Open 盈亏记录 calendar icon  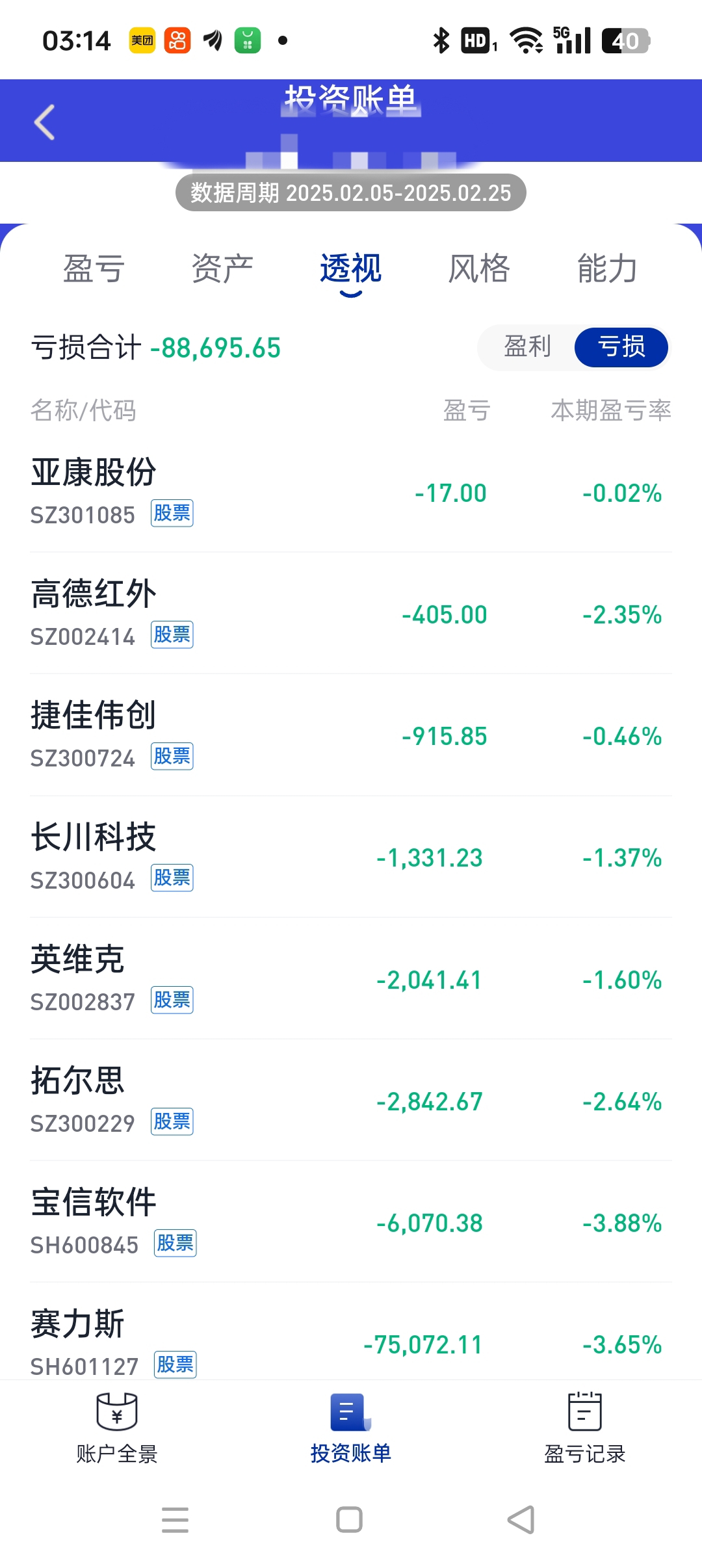(585, 1411)
